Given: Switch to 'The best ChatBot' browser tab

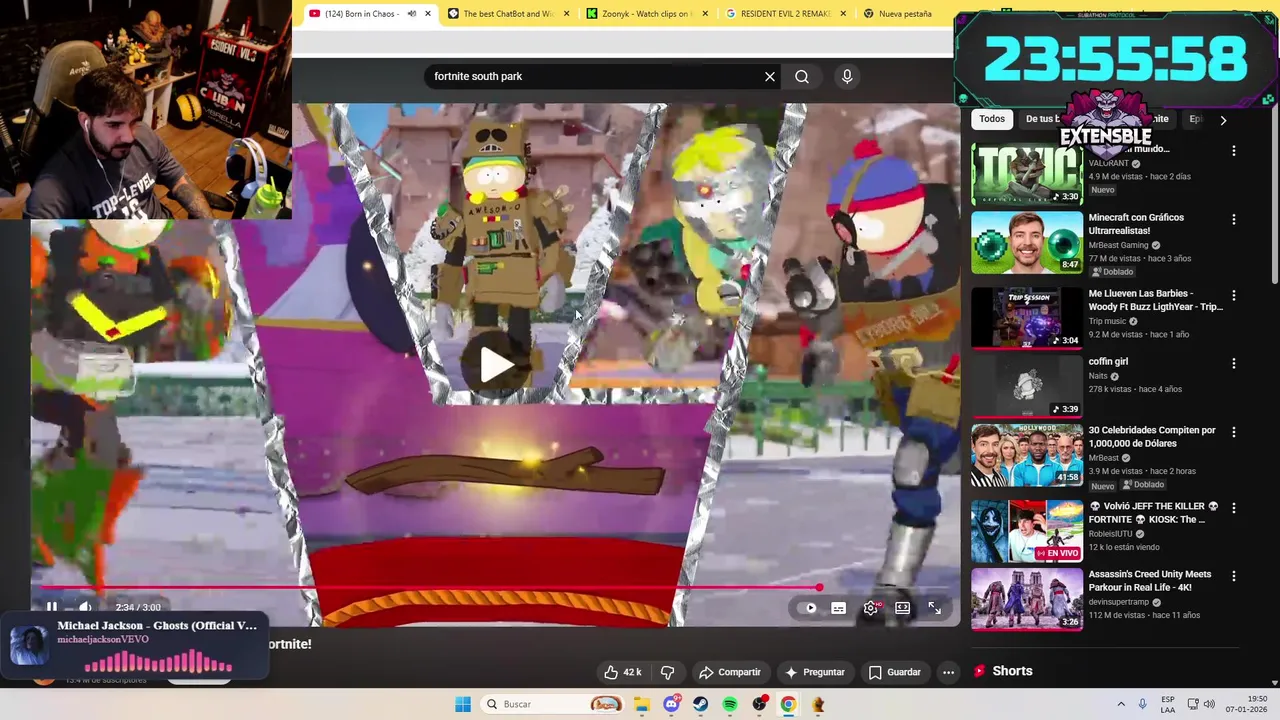Looking at the screenshot, I should [506, 14].
